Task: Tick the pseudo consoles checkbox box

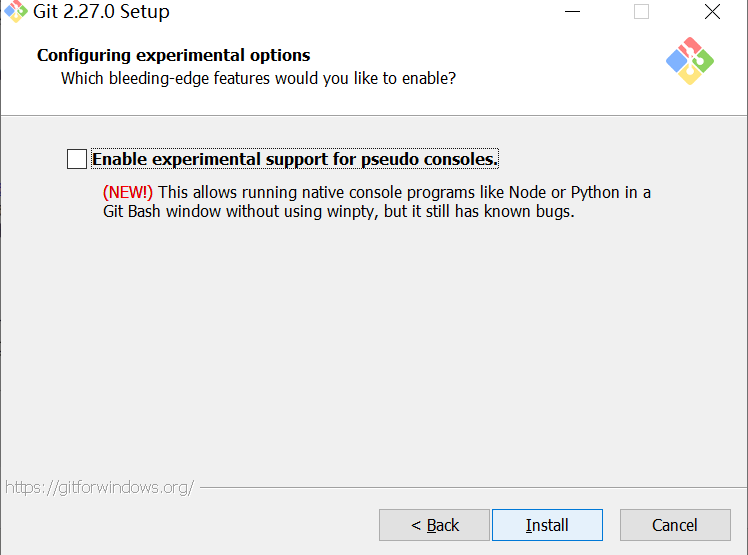Action: [x=77, y=159]
